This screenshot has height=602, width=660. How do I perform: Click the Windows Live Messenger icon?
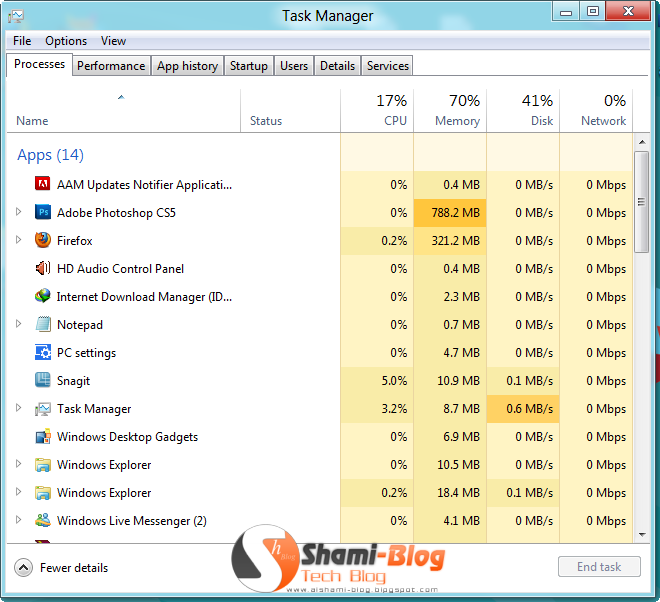click(x=43, y=521)
